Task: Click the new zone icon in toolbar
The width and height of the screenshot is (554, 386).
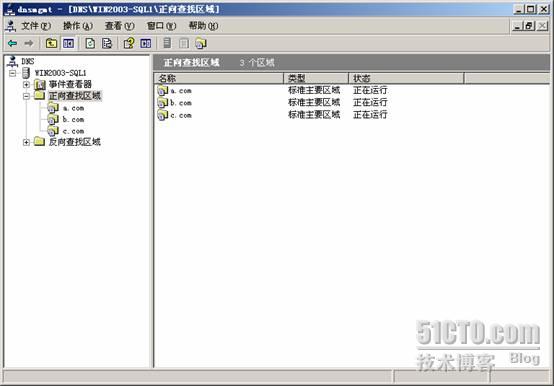Action: click(x=201, y=43)
